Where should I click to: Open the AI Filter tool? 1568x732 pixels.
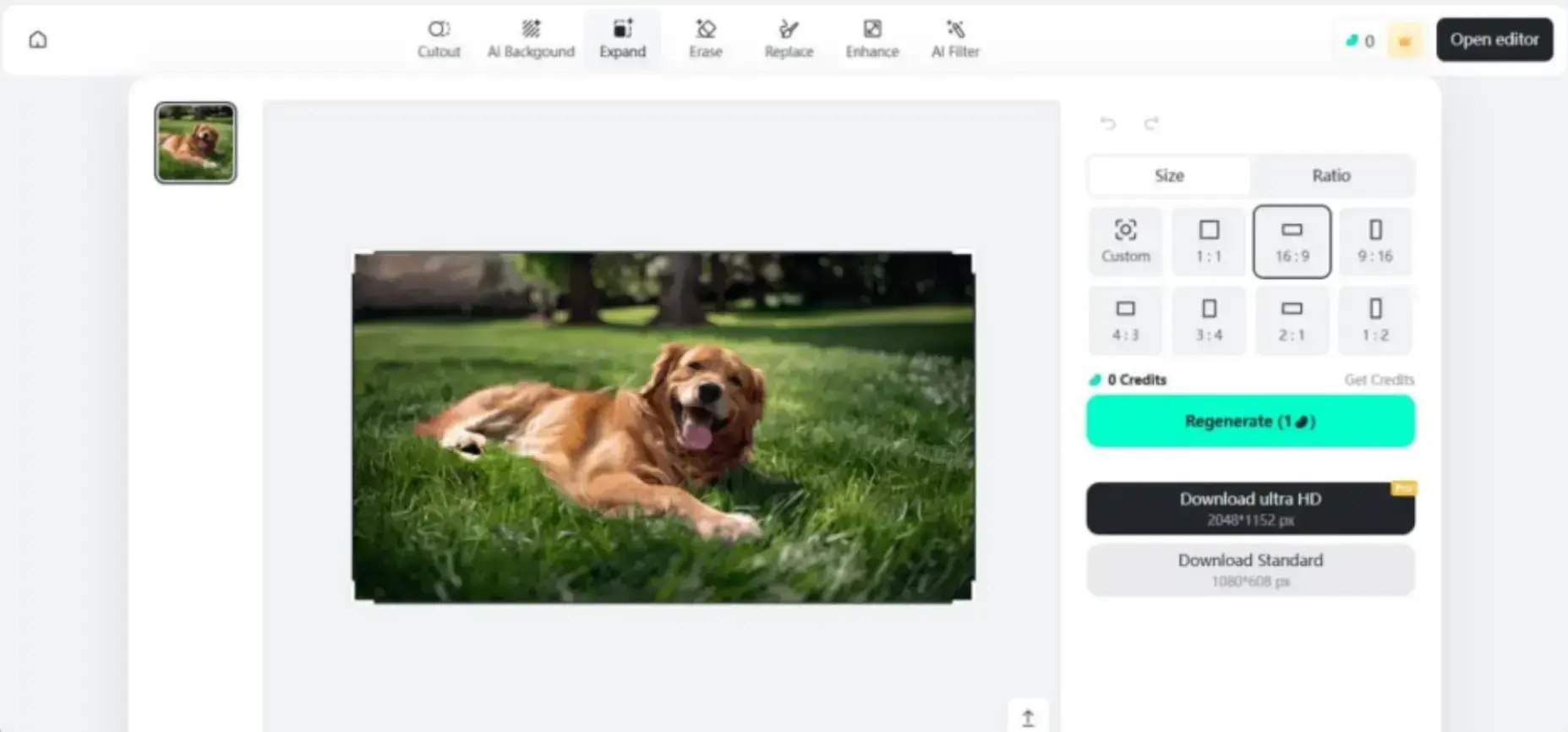[955, 39]
